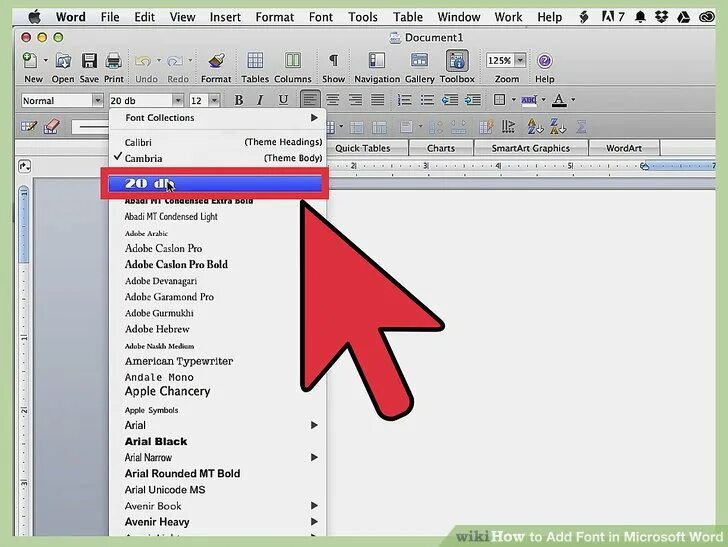Open the Highlight color dropdown arrow
Image resolution: width=728 pixels, height=547 pixels.
(x=543, y=99)
